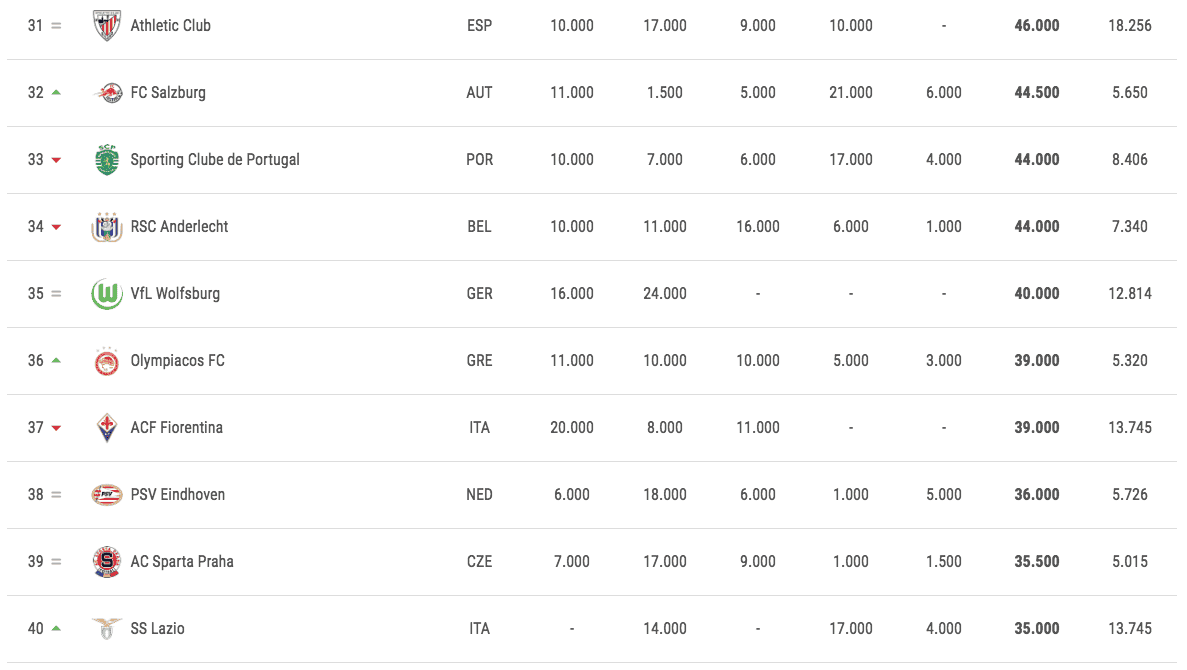Click the equals sign beside rank 39
The image size is (1187, 670).
[x=56, y=562]
